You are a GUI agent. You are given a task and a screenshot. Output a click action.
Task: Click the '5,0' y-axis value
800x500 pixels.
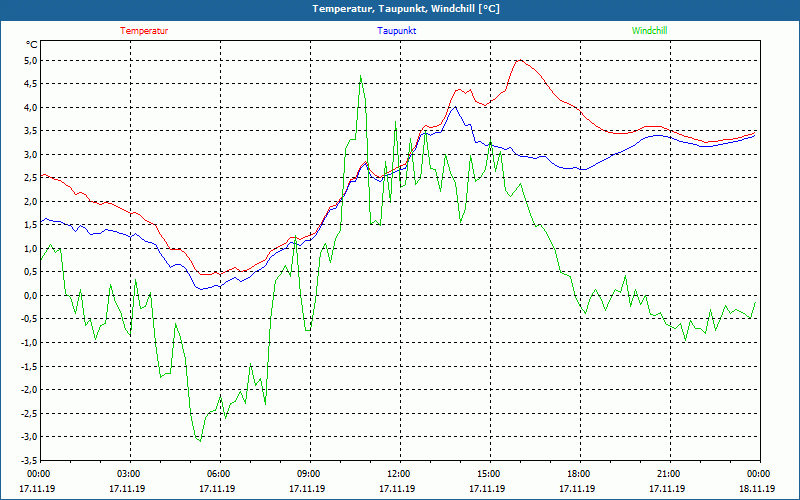31,61
